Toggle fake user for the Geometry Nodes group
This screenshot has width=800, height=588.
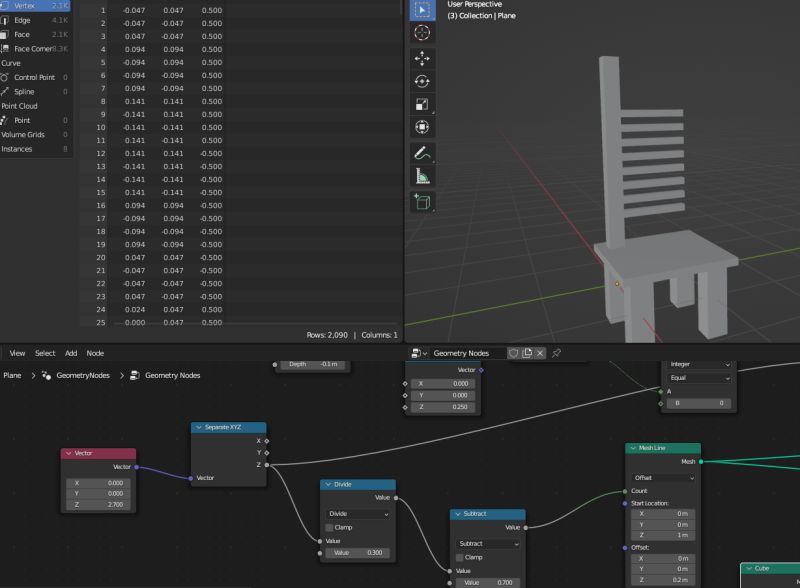tap(514, 355)
